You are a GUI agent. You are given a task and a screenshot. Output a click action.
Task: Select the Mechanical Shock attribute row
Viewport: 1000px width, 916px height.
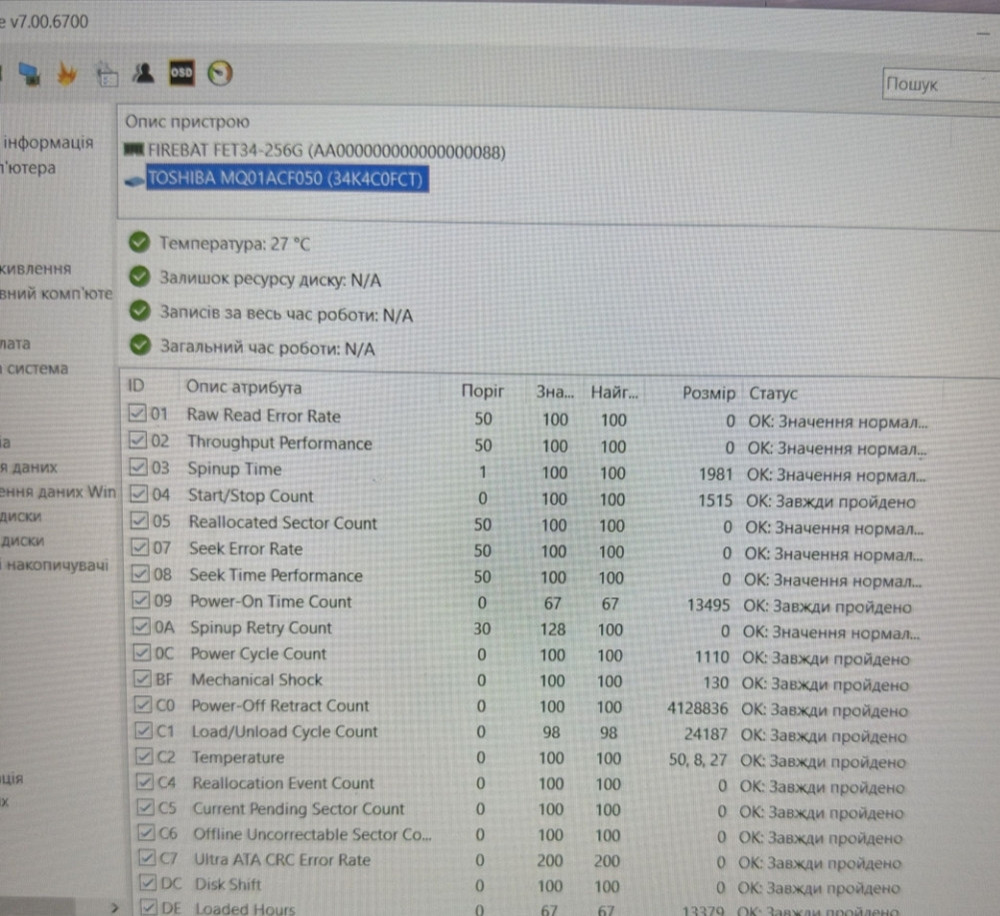coord(257,680)
